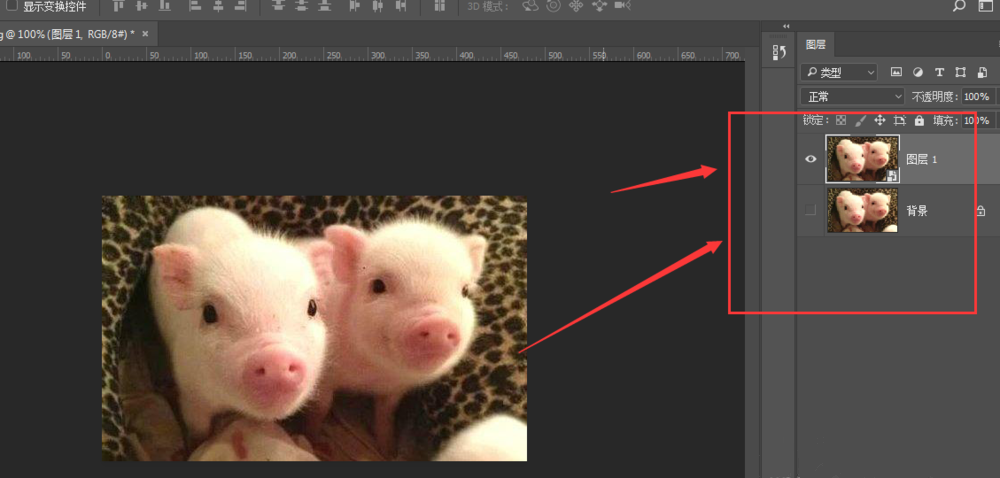Align right edges of layers
Screen dimensions: 1000x478
click(x=241, y=6)
